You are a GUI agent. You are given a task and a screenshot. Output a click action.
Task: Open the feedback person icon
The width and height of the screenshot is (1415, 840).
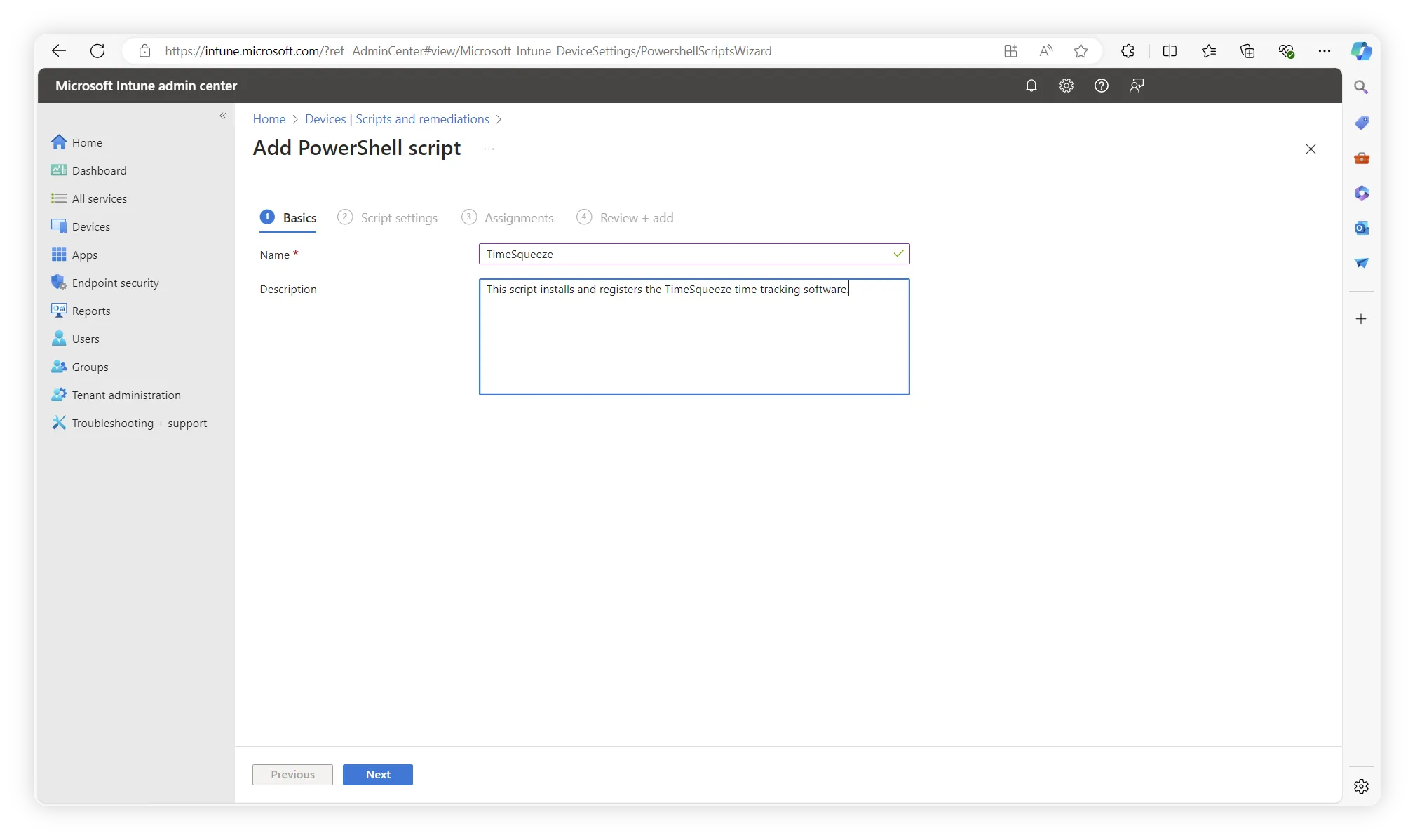(1136, 86)
